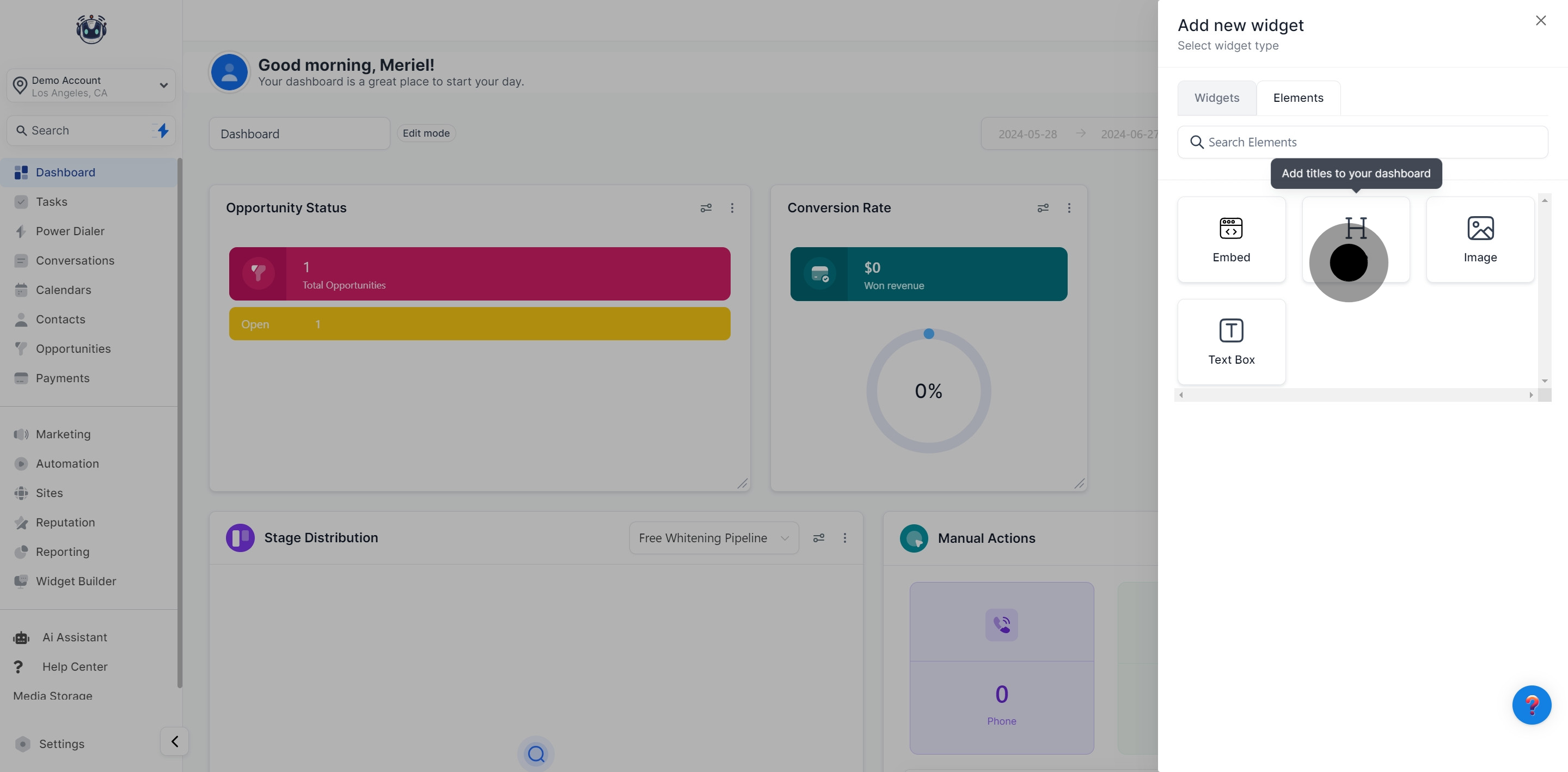
Task: Add the Image element
Action: pyautogui.click(x=1480, y=239)
